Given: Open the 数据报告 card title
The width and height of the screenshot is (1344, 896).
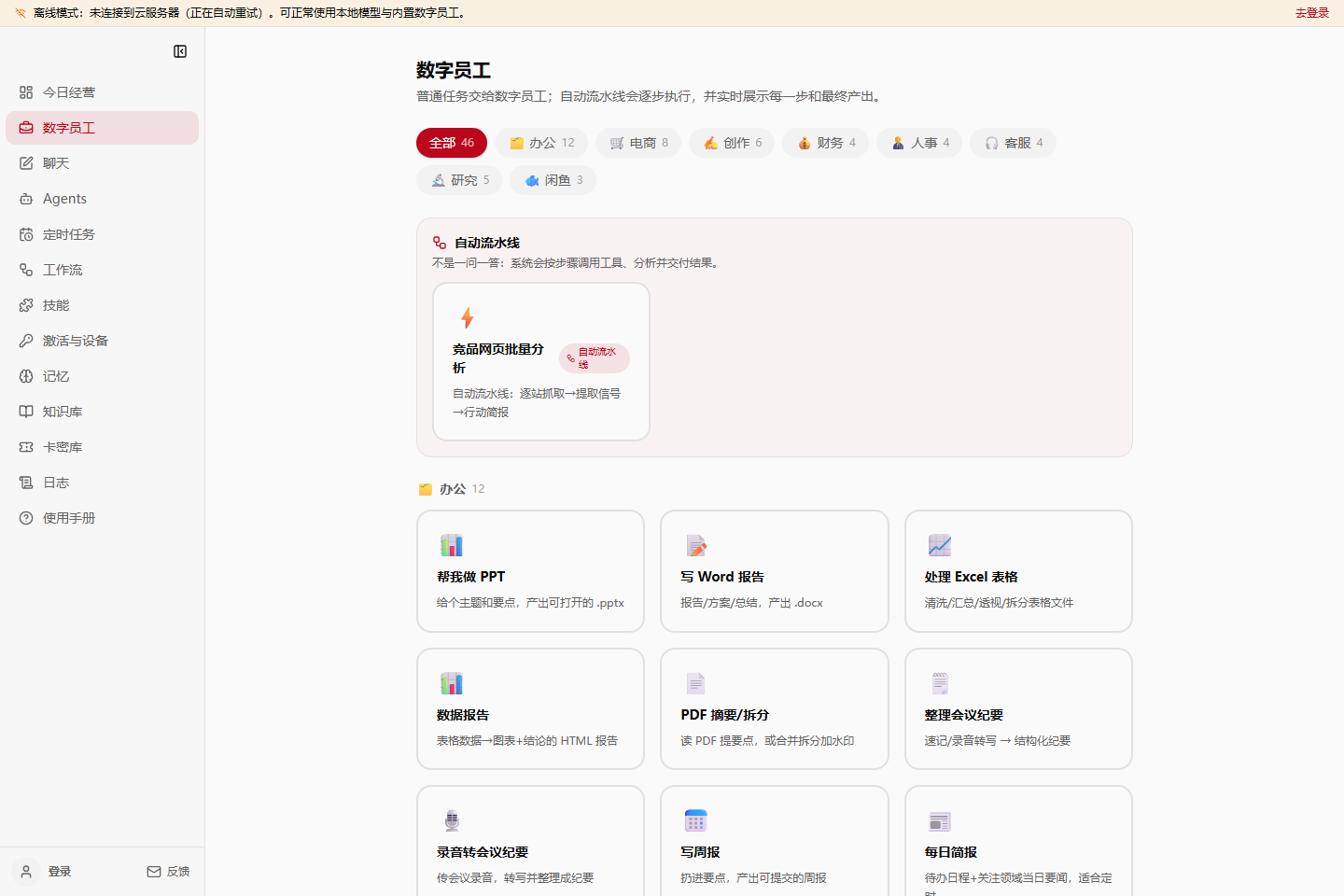Looking at the screenshot, I should point(463,715).
